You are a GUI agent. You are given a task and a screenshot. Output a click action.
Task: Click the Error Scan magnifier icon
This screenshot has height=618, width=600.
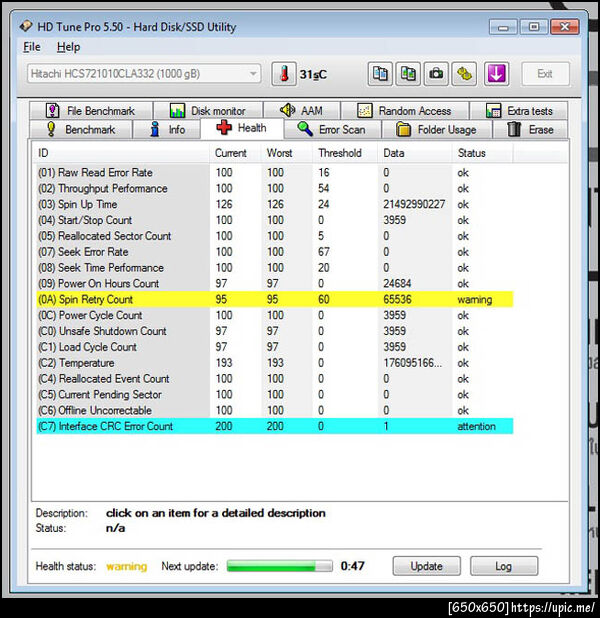point(305,129)
